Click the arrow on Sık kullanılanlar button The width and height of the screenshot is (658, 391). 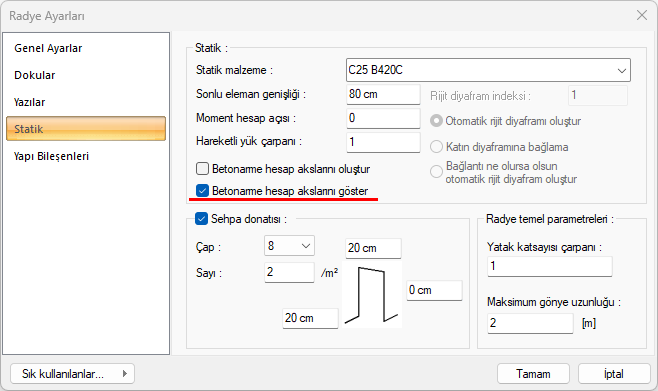tap(125, 373)
